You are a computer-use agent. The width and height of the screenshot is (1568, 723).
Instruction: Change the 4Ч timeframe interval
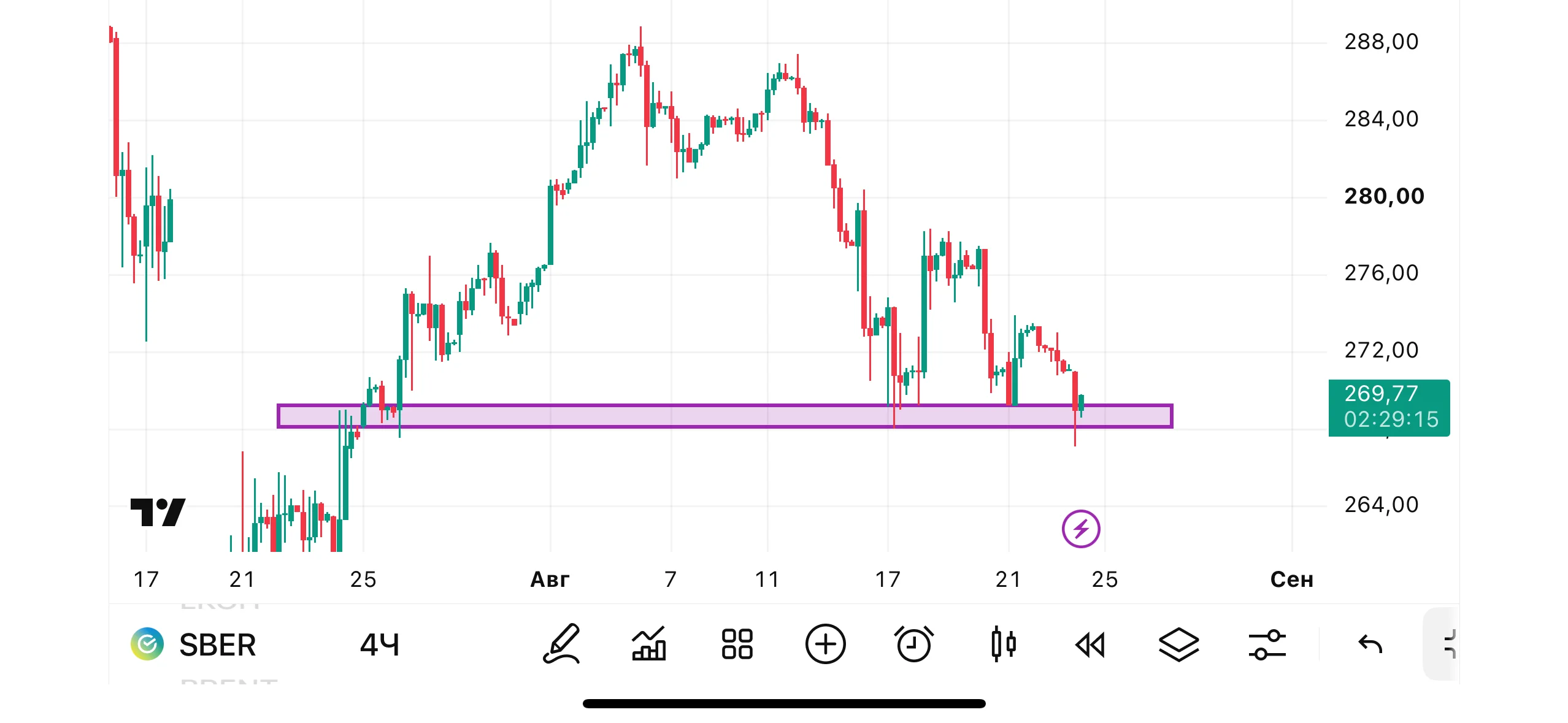(380, 645)
